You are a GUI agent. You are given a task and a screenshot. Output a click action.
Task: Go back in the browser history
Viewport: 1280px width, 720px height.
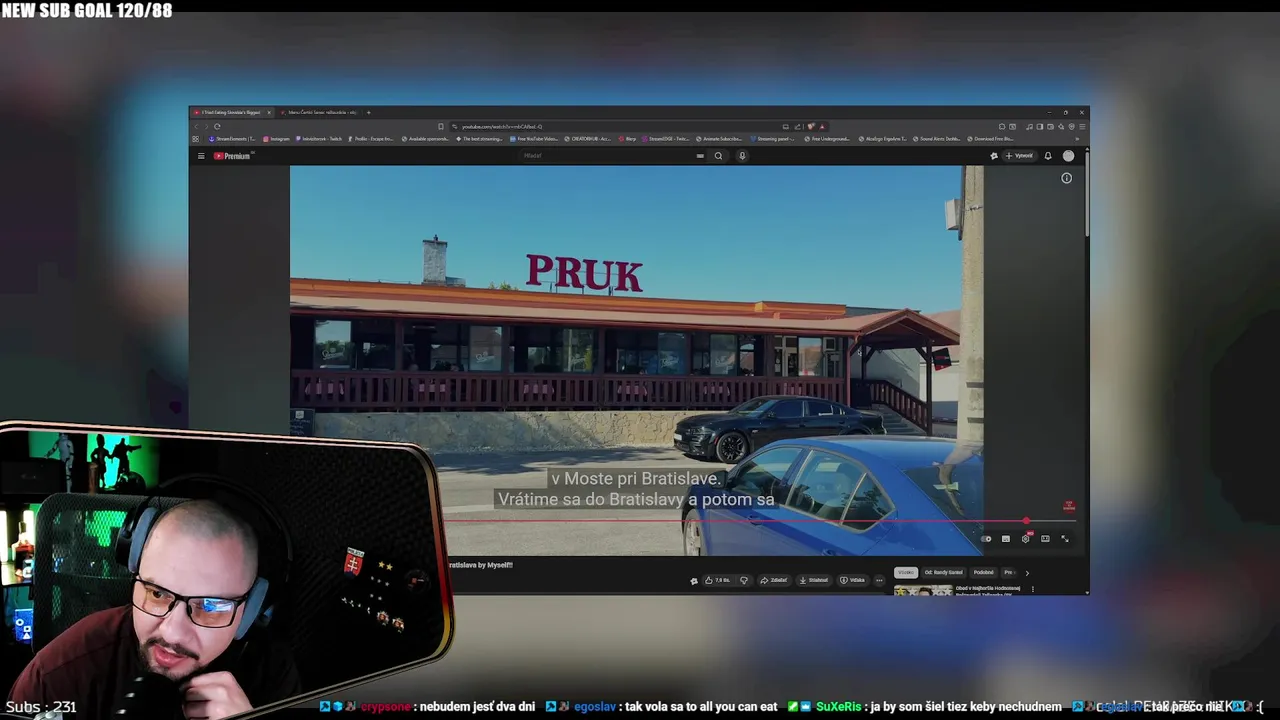[x=196, y=126]
